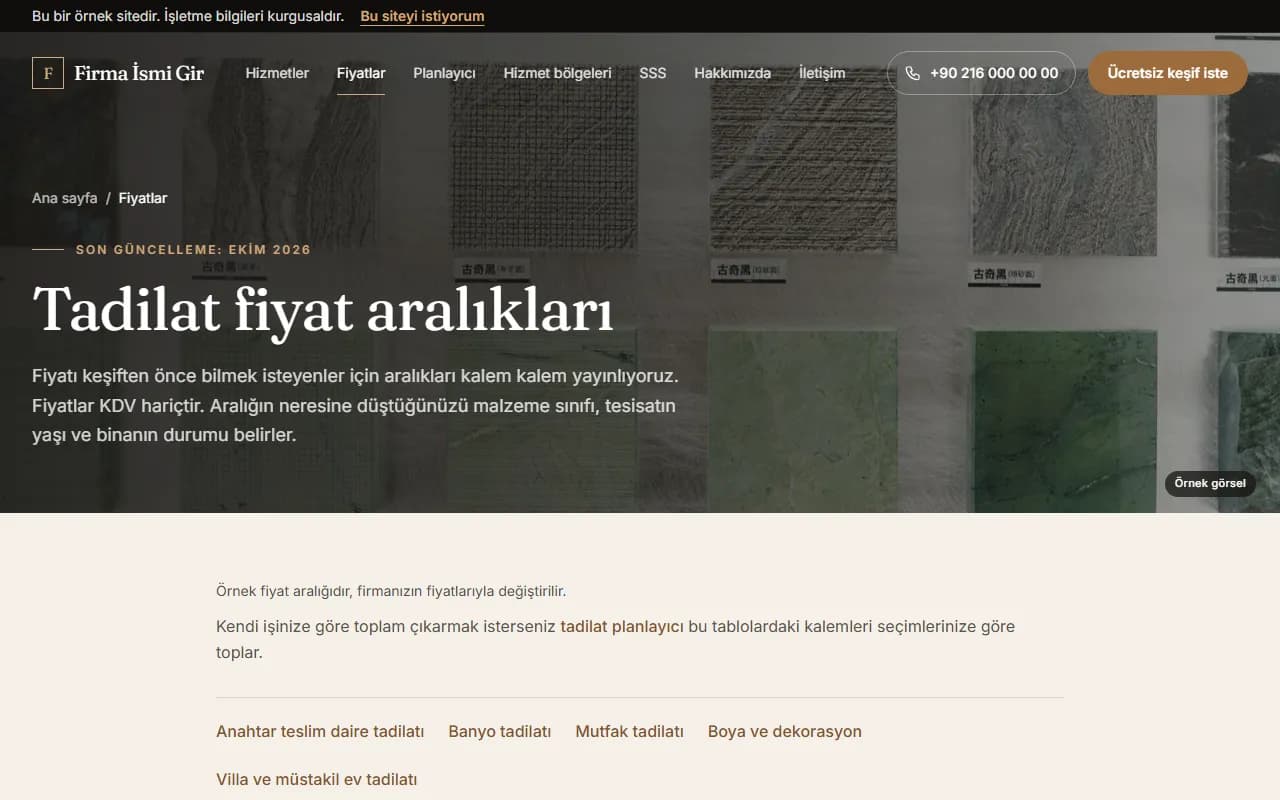Visit the Hakkımızda page
Image resolution: width=1280 pixels, height=800 pixels.
(733, 73)
